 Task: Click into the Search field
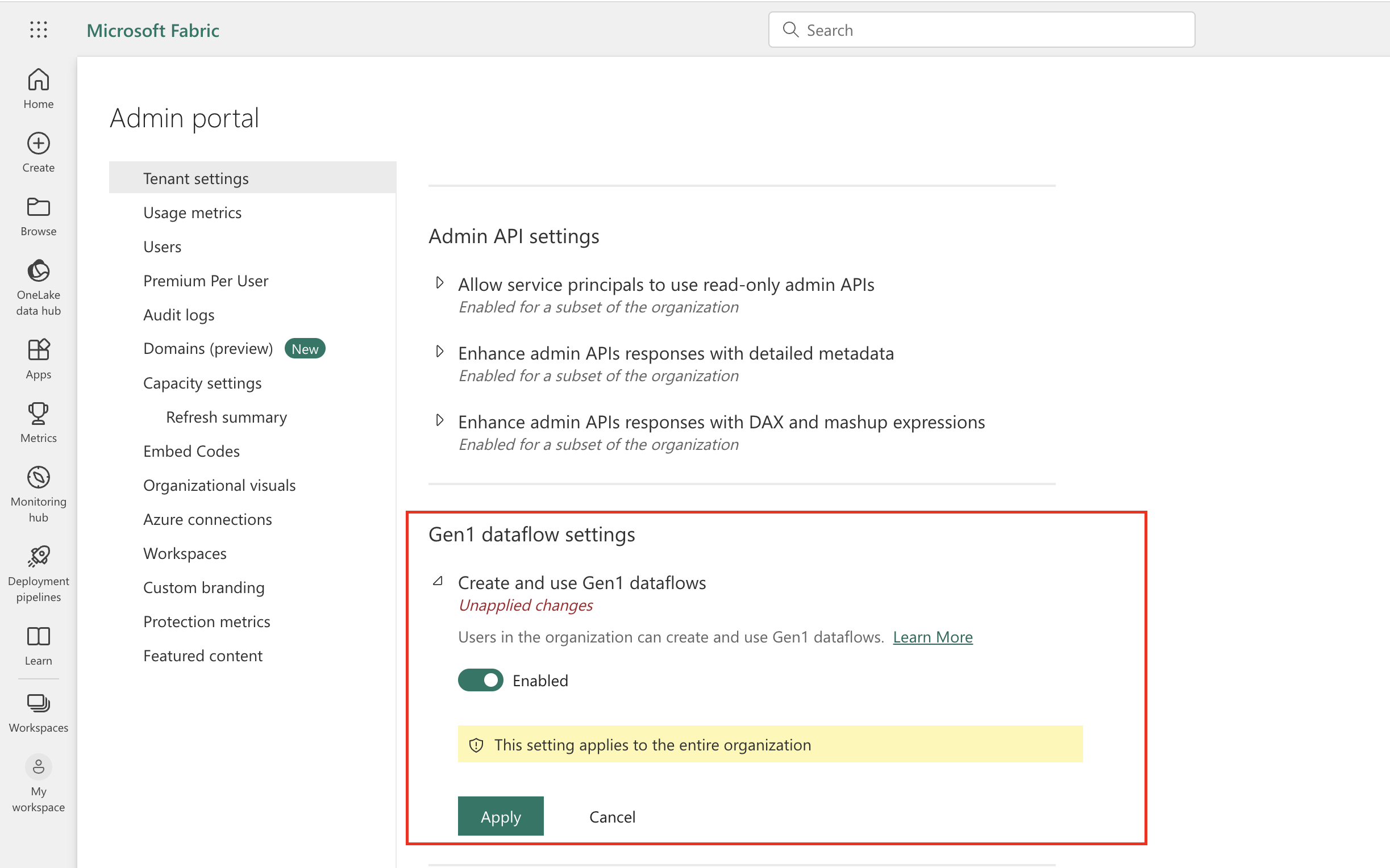pos(981,30)
